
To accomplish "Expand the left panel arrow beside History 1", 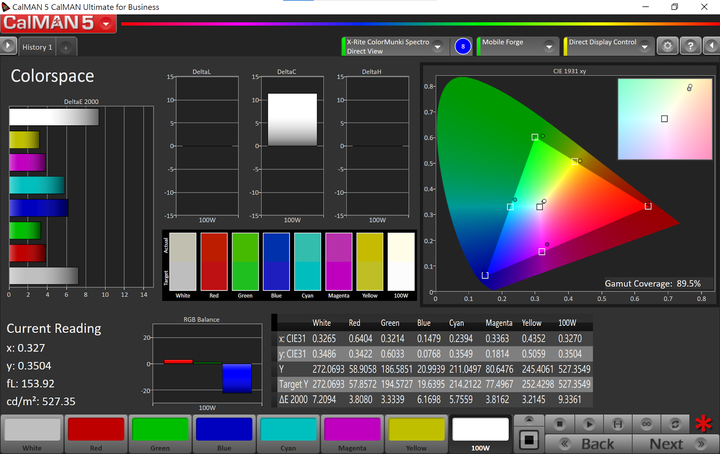I will (8, 46).
